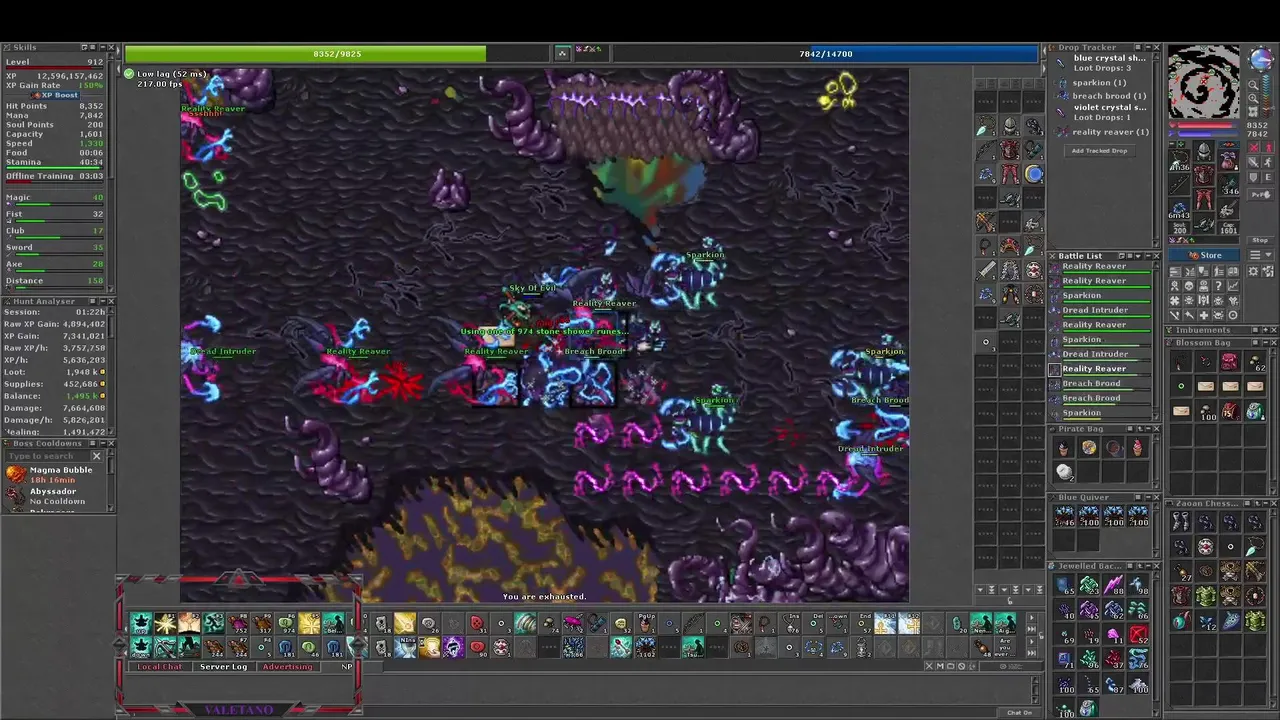Click the Stop button
1280x720 pixels.
(1259, 240)
